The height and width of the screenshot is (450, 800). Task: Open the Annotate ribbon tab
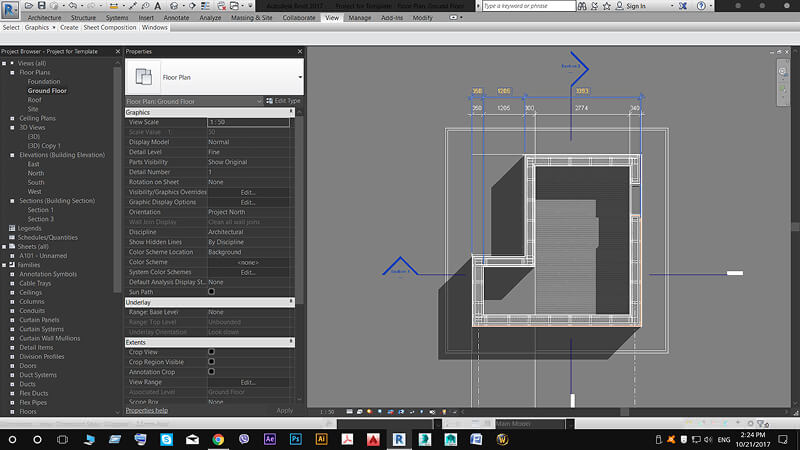click(x=177, y=18)
